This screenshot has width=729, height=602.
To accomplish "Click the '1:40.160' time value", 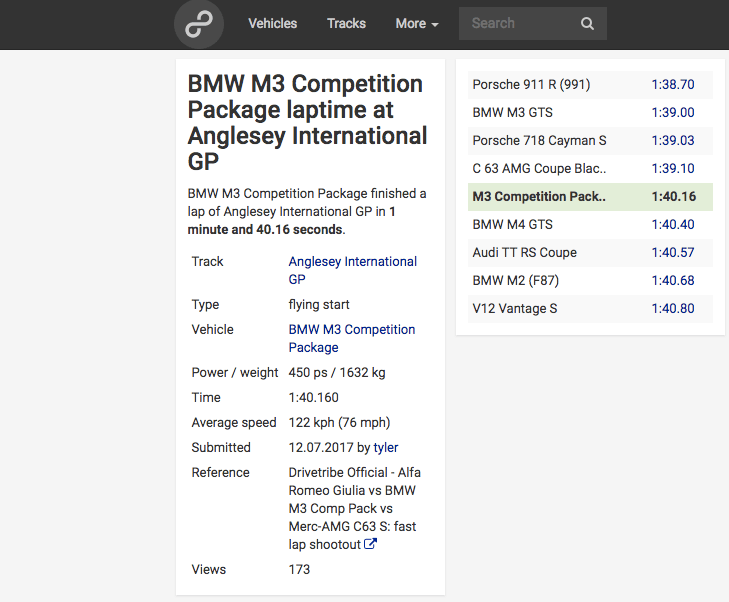I will pyautogui.click(x=313, y=397).
